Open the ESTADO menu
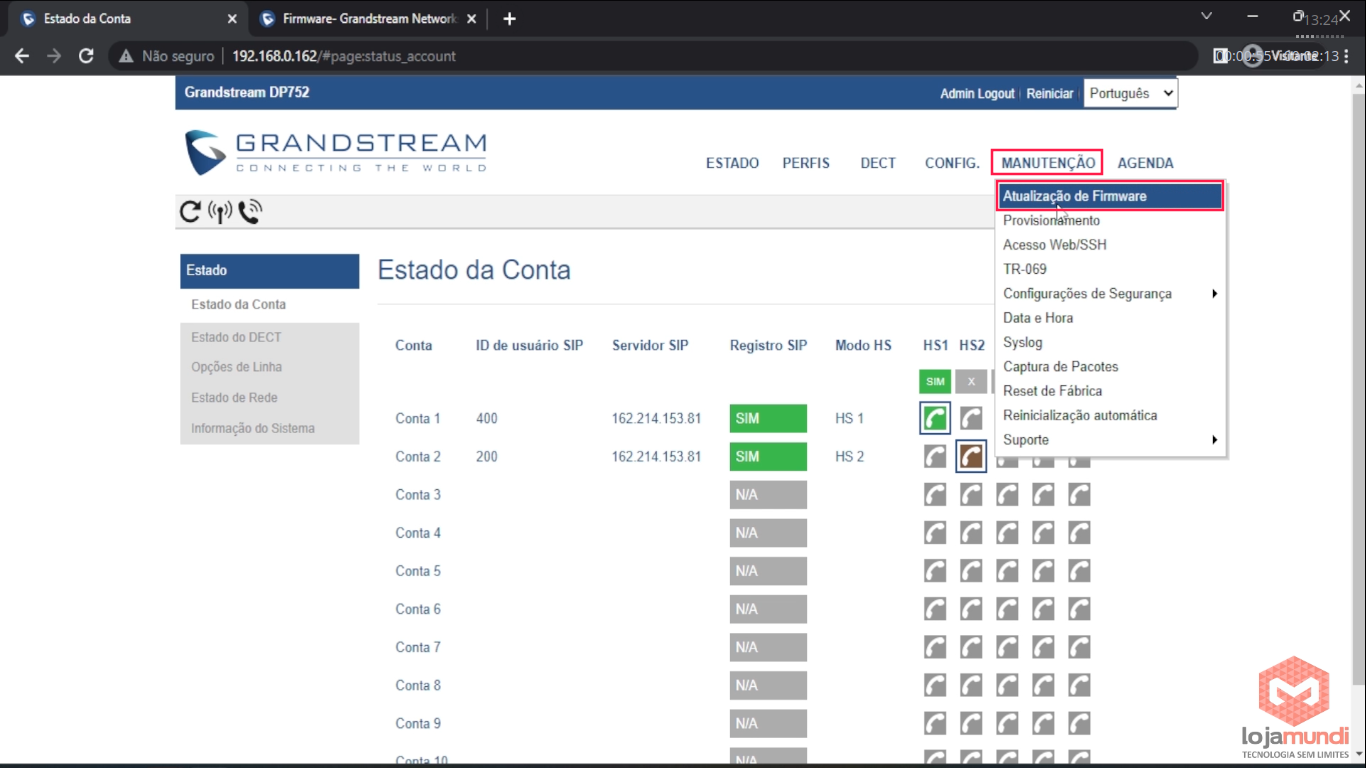This screenshot has width=1366, height=768. [732, 163]
